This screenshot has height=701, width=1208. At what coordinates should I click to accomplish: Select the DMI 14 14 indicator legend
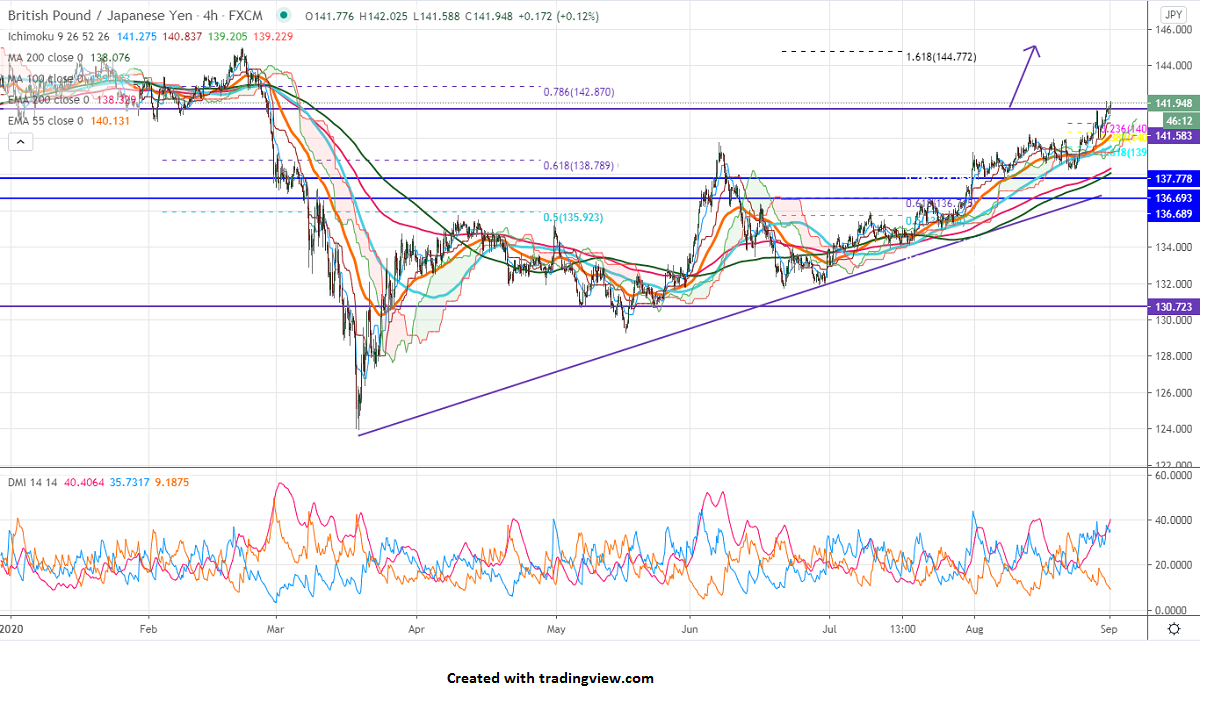pos(34,482)
